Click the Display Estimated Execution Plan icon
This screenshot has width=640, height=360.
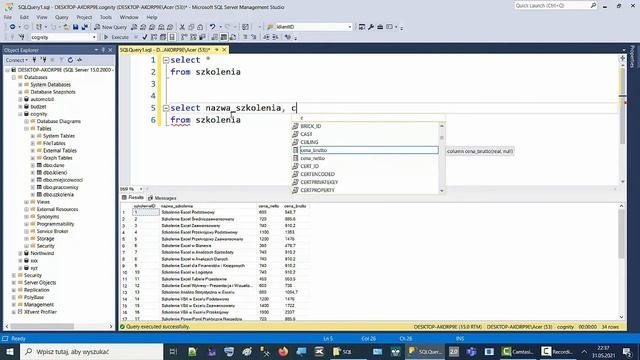(x=154, y=37)
